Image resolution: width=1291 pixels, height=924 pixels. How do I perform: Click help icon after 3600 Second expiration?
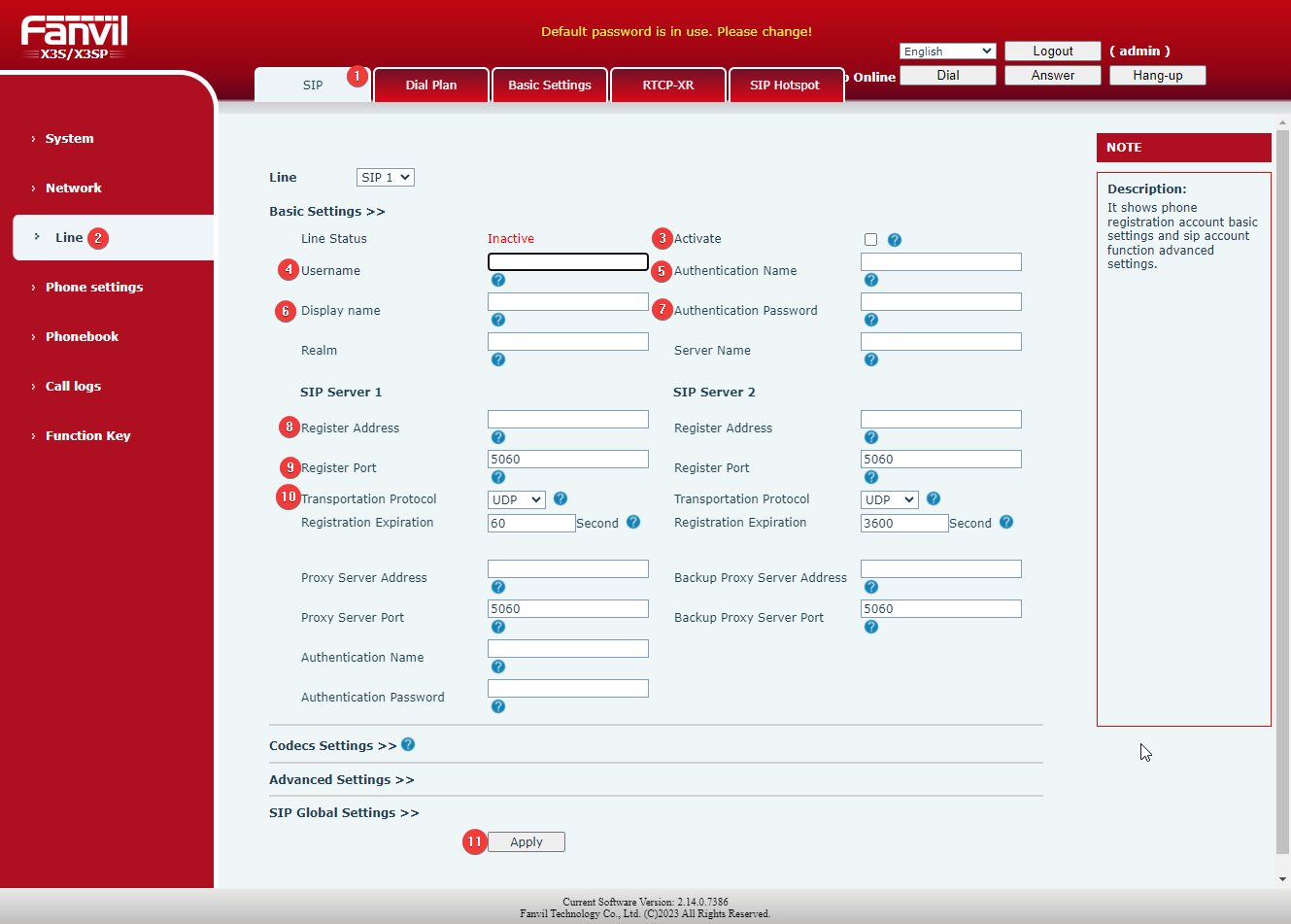(1006, 522)
